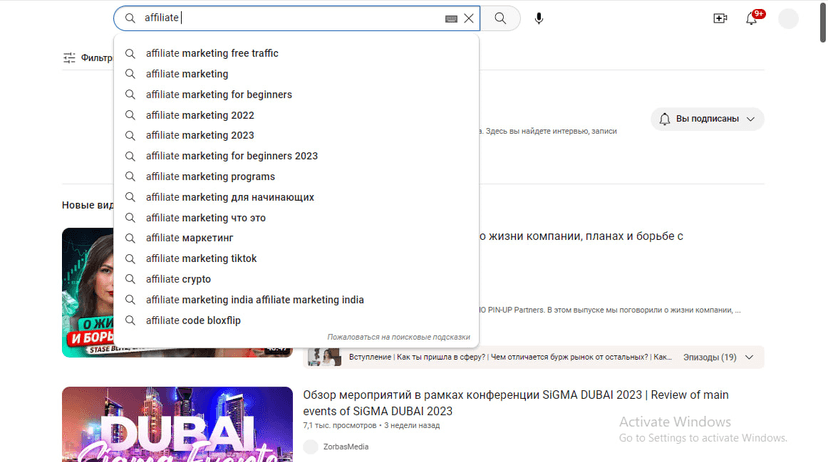
Task: Start voice search with the microphone
Action: tap(539, 18)
